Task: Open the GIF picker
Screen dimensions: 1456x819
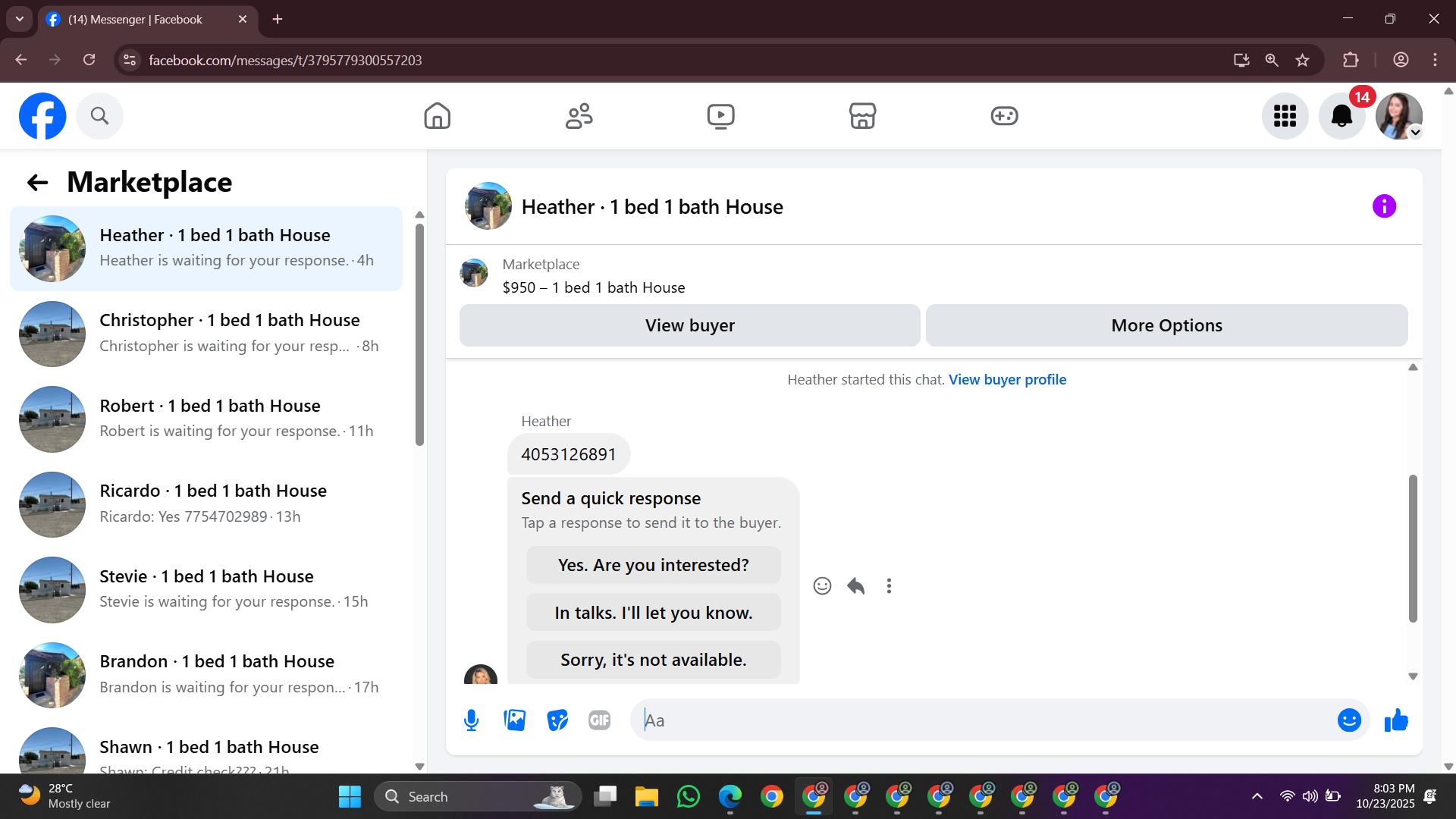Action: 599,720
